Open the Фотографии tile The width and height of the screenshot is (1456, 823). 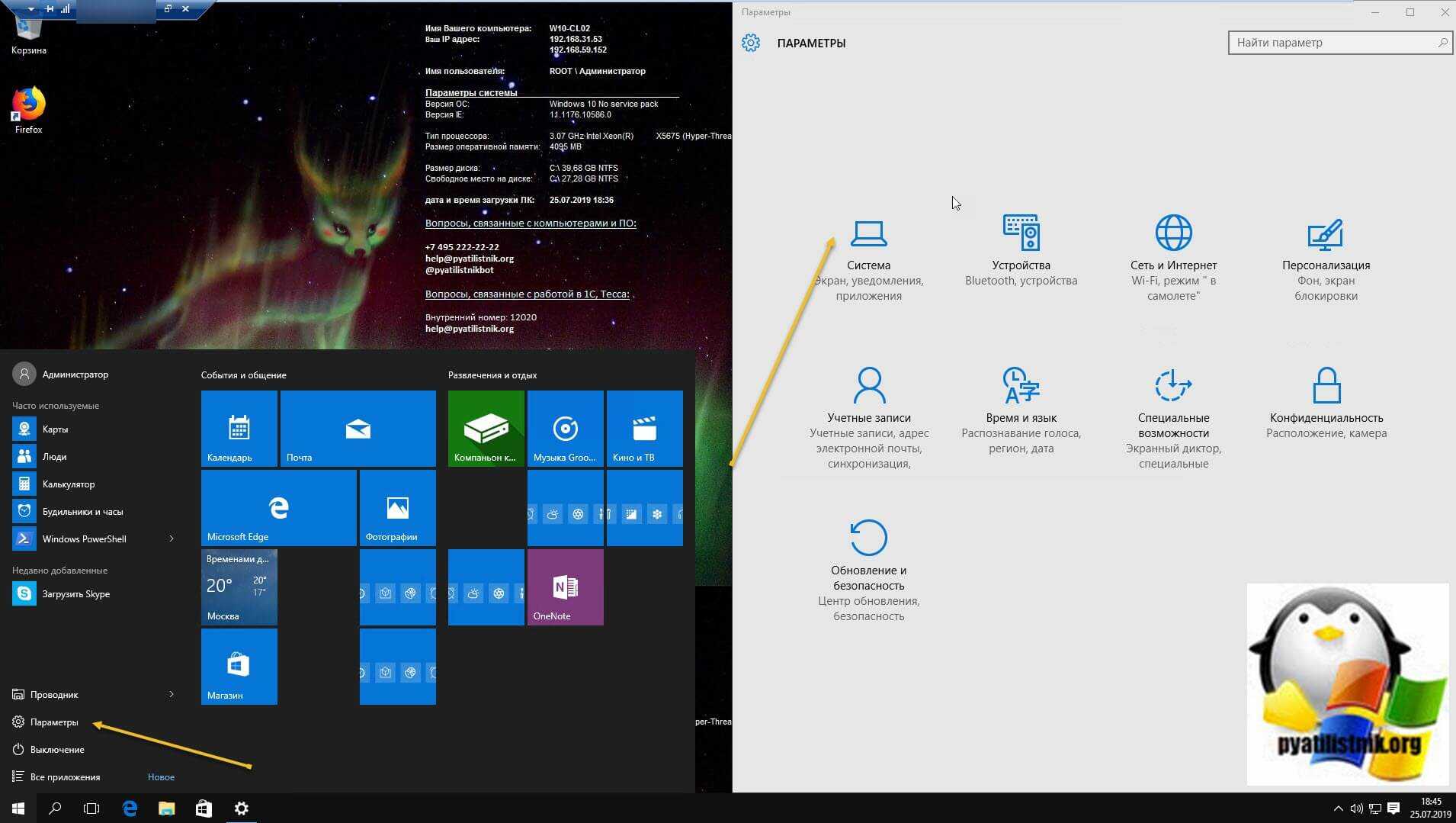point(398,508)
